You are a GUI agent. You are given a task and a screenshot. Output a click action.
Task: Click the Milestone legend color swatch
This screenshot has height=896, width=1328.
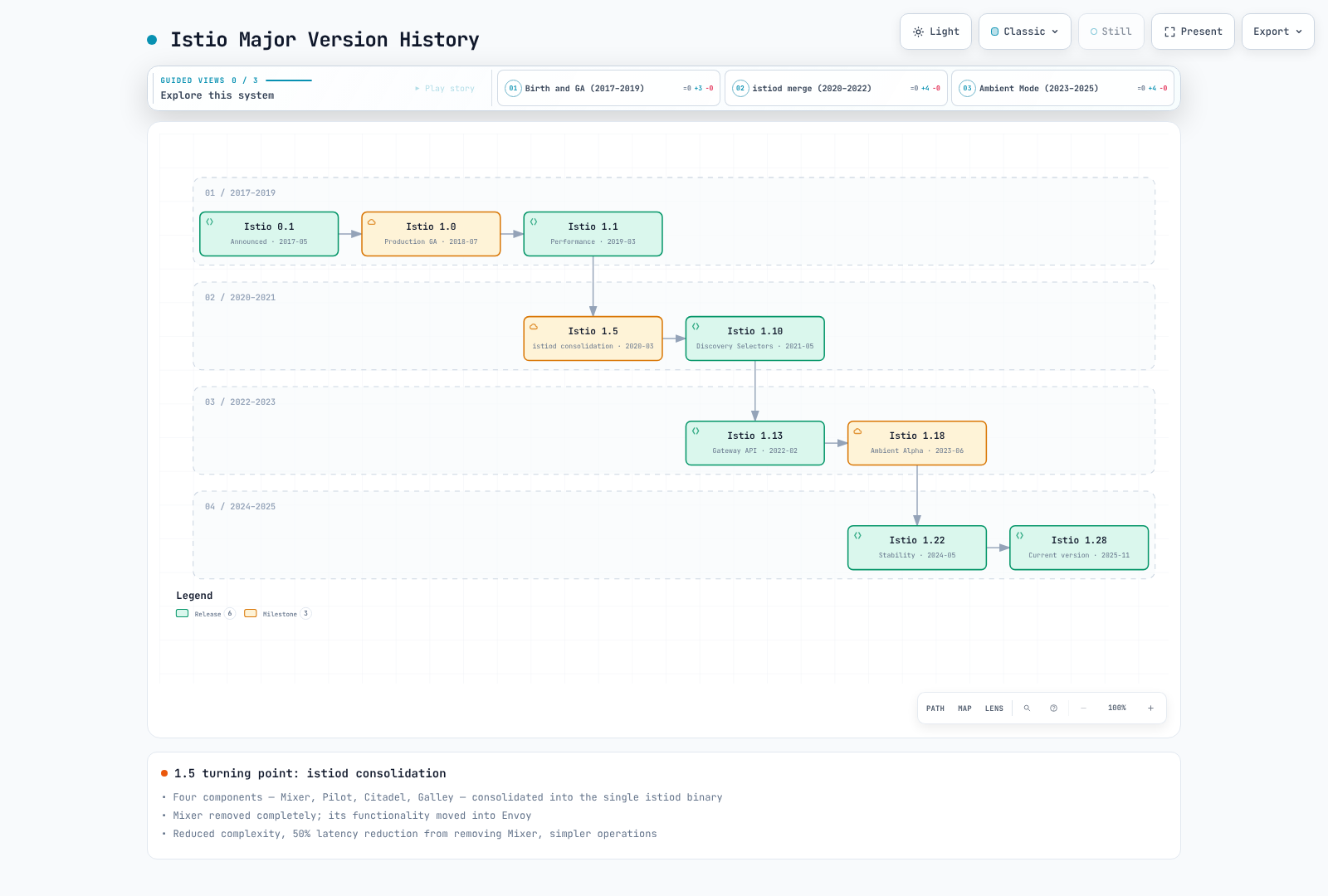point(251,613)
